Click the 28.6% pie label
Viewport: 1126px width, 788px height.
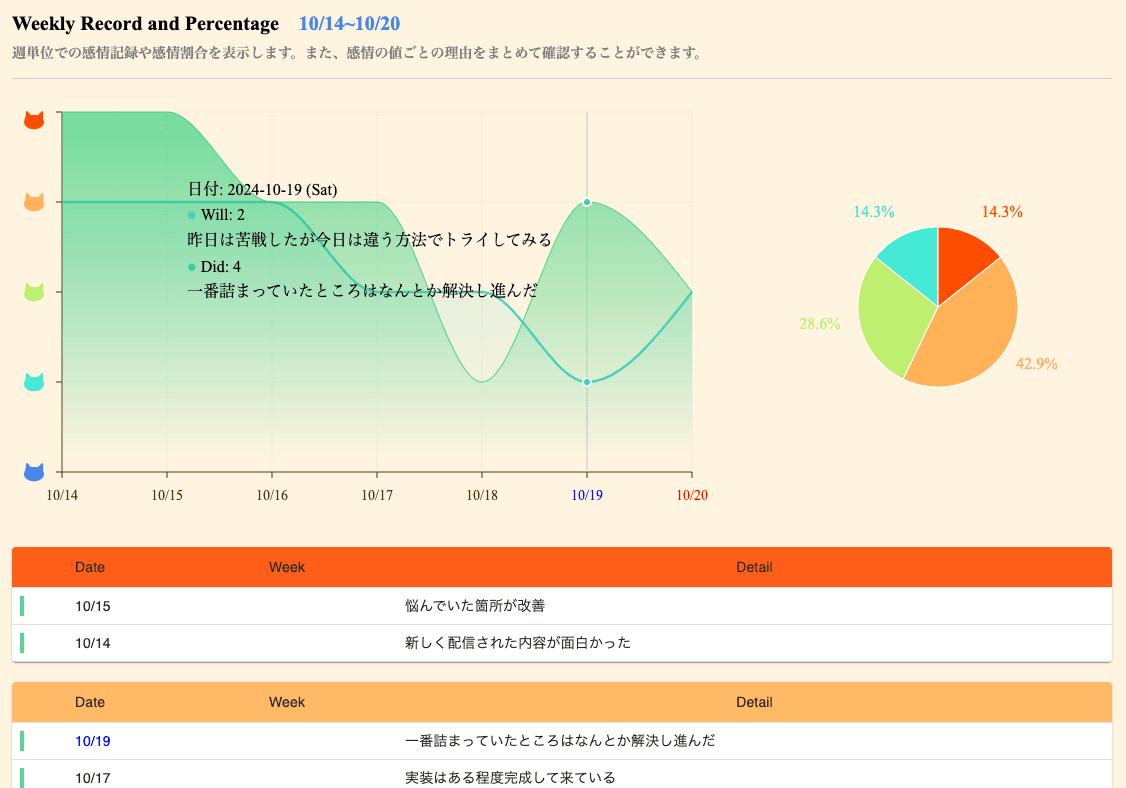[x=819, y=323]
